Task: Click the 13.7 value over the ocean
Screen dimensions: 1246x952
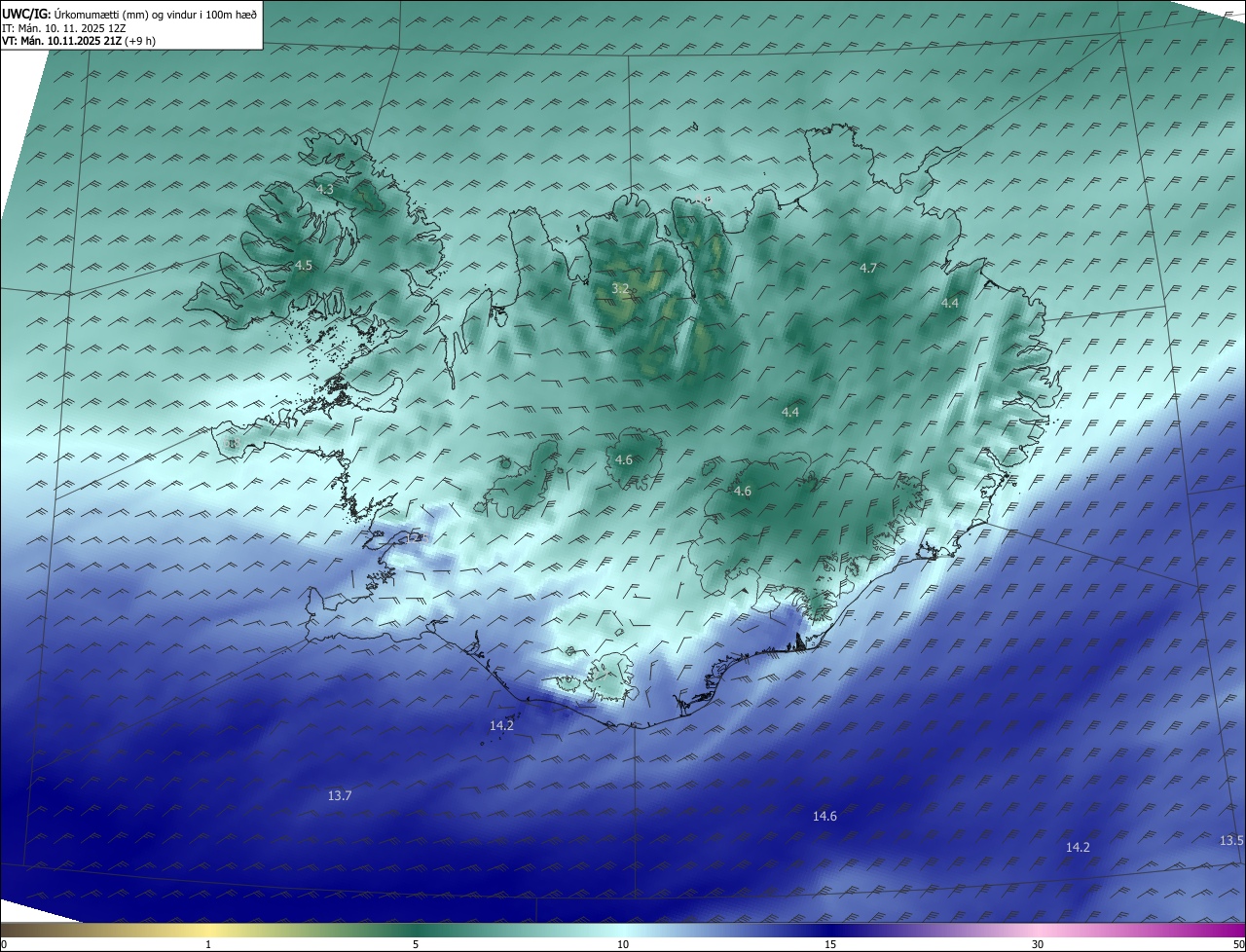Action: [340, 795]
